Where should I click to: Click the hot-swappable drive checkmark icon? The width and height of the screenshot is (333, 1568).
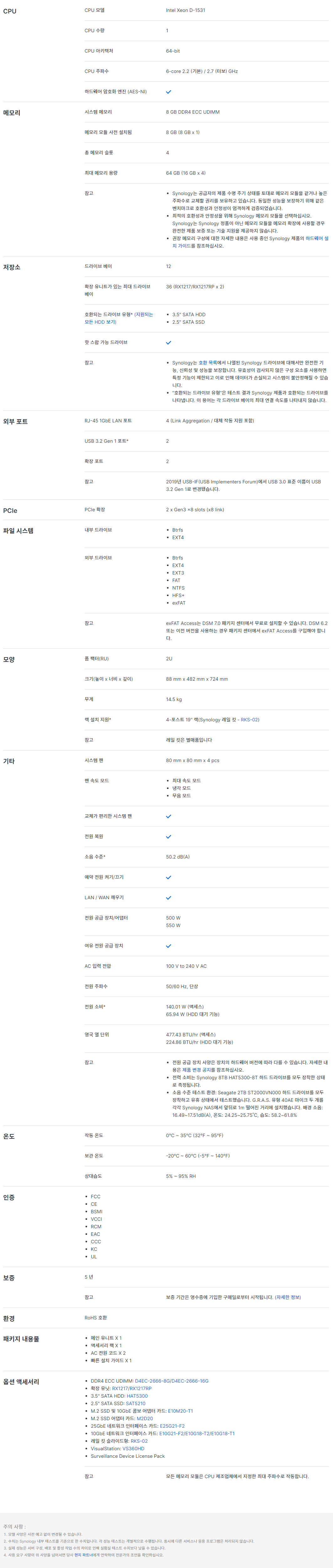point(169,343)
